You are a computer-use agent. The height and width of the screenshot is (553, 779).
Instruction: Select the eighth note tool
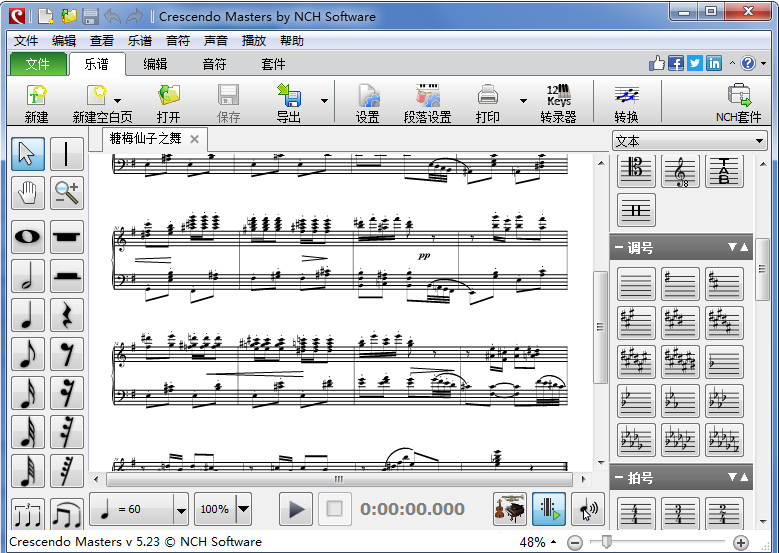pyautogui.click(x=28, y=354)
